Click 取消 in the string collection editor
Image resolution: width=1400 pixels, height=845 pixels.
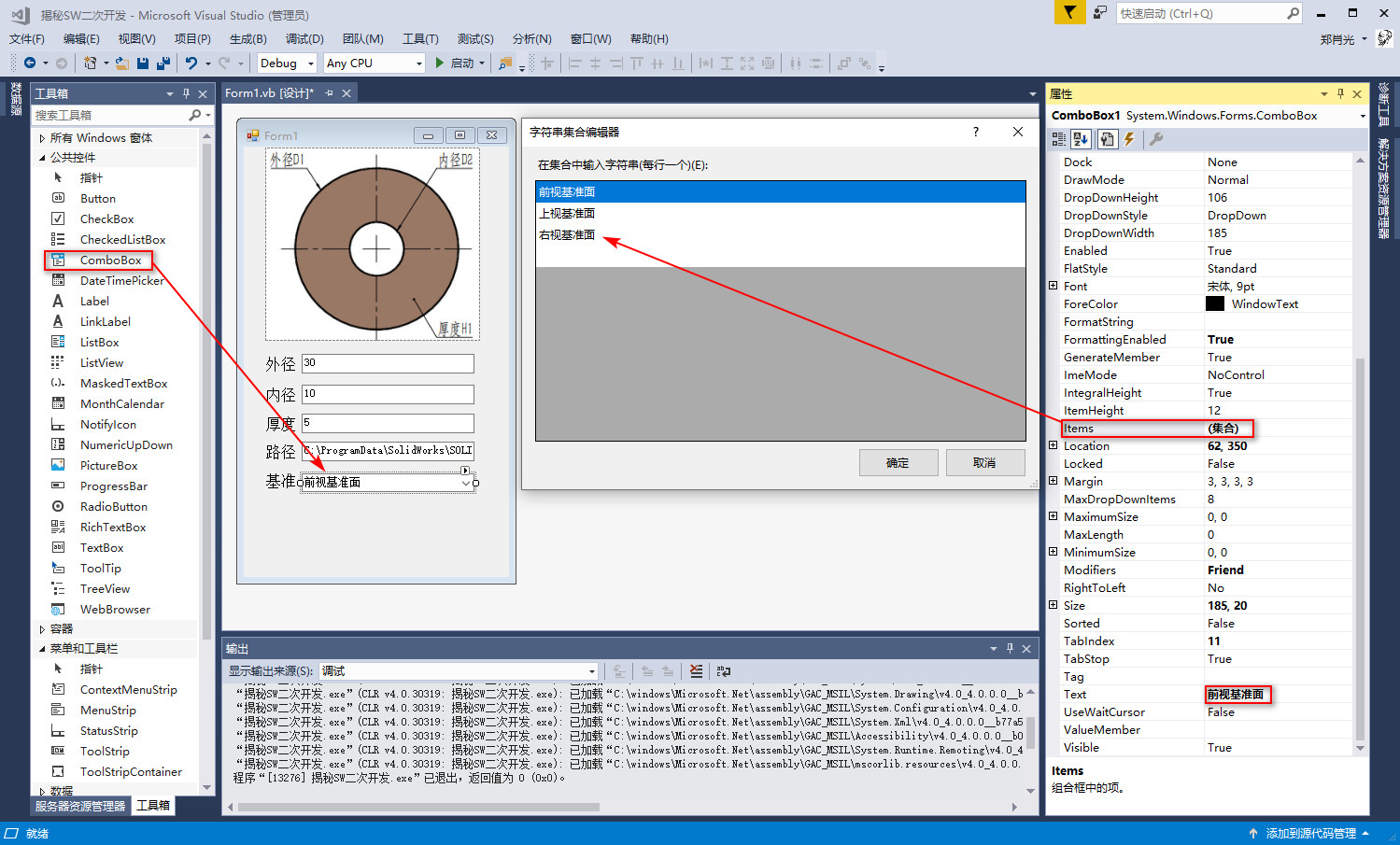[985, 462]
